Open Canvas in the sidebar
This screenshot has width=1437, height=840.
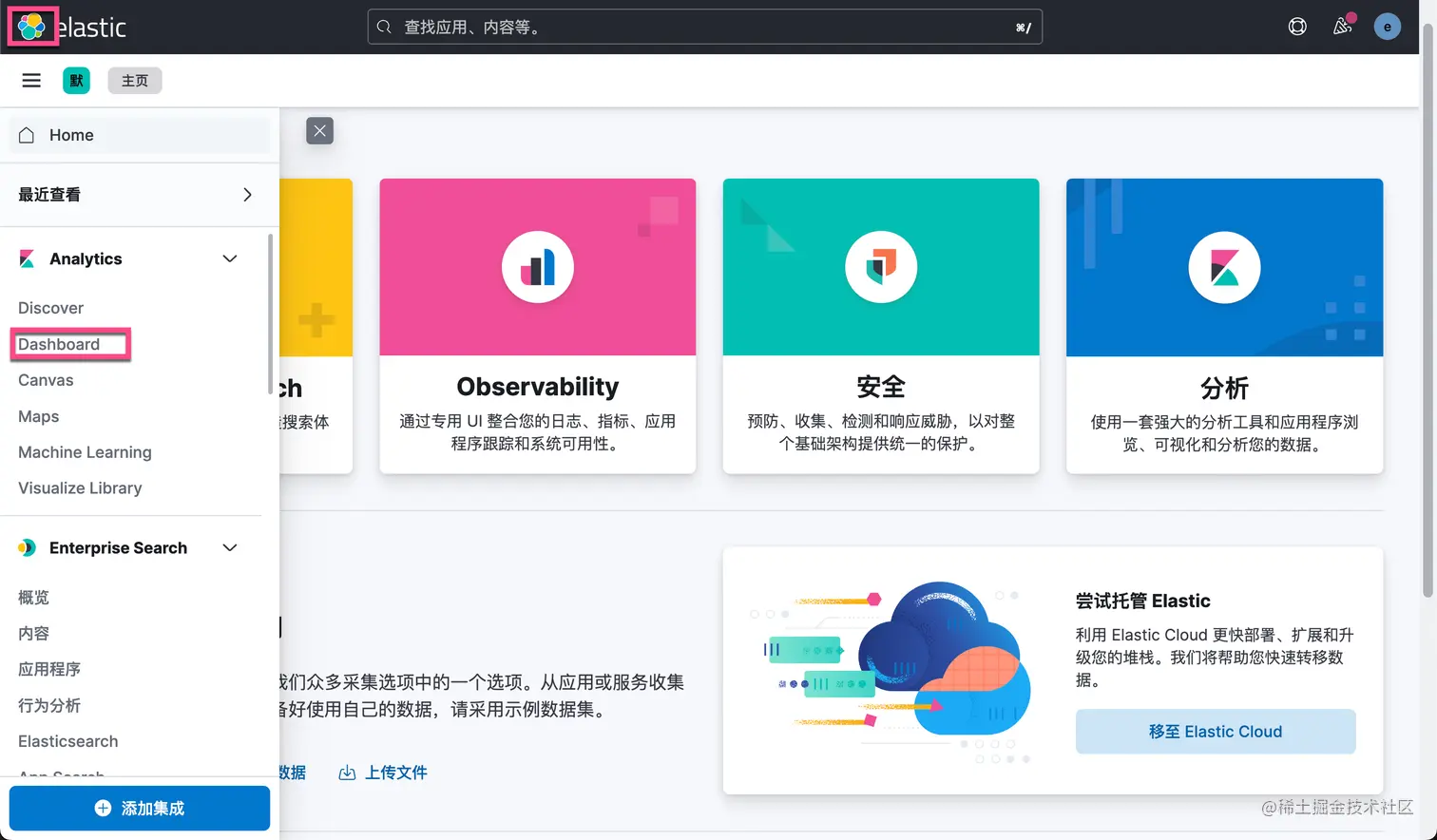(x=46, y=380)
